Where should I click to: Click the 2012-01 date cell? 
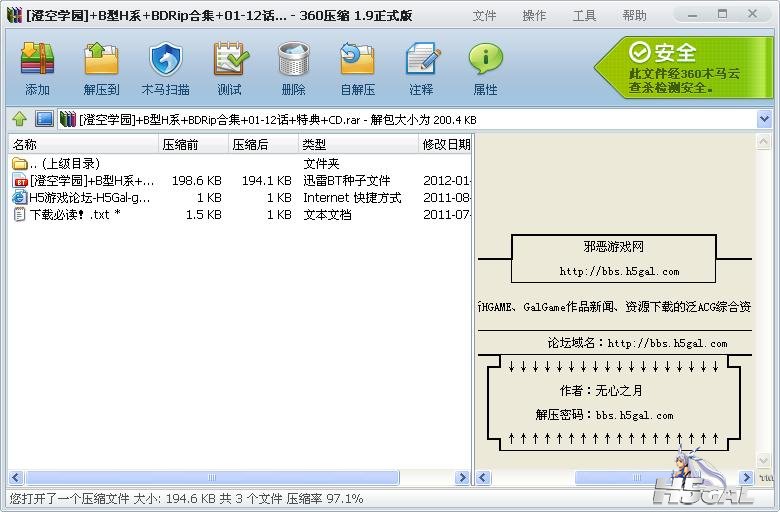click(x=447, y=181)
